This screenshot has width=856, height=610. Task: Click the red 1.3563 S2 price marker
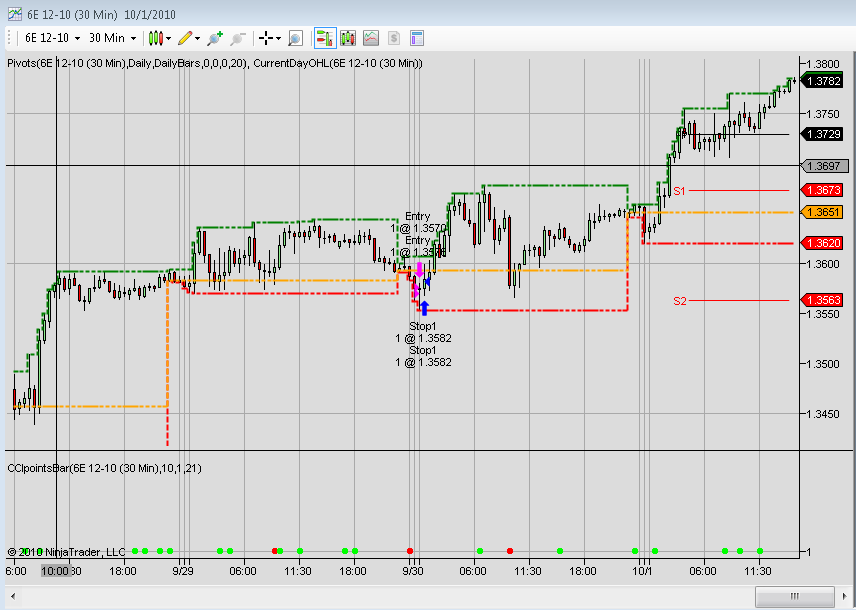(822, 300)
